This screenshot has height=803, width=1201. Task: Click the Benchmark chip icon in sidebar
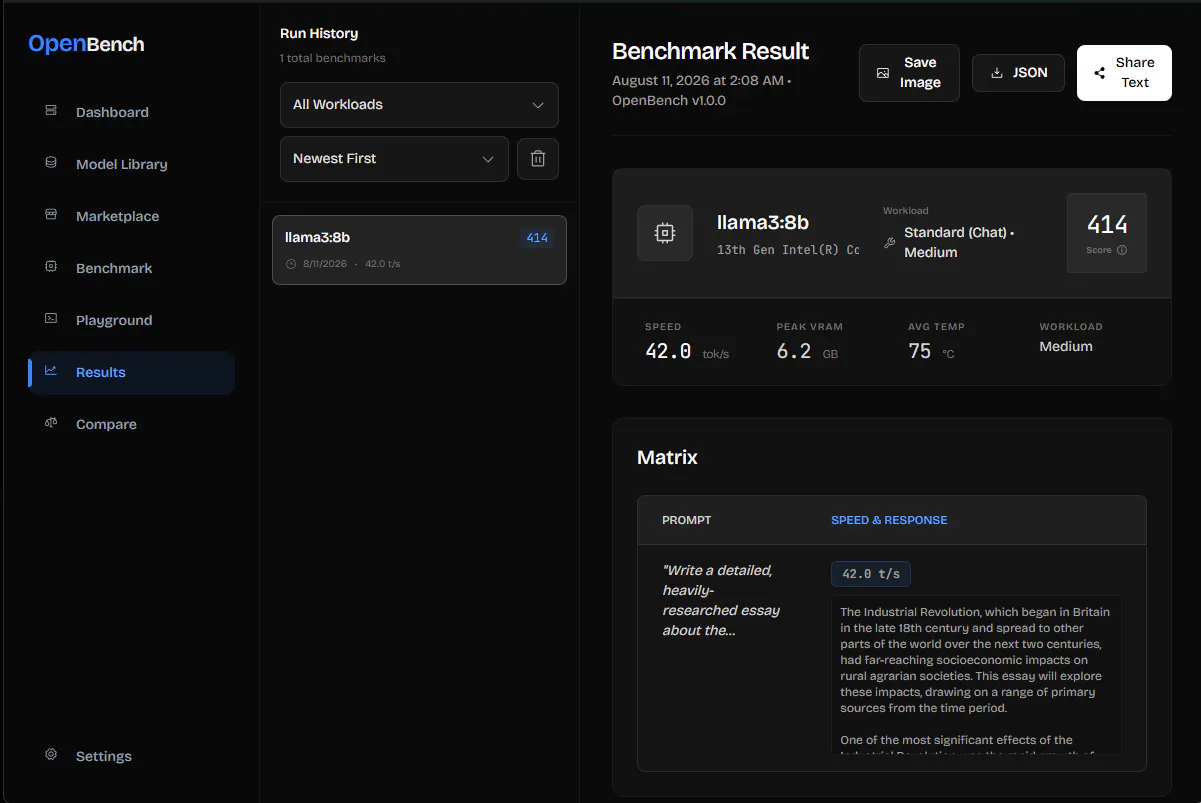(x=51, y=267)
